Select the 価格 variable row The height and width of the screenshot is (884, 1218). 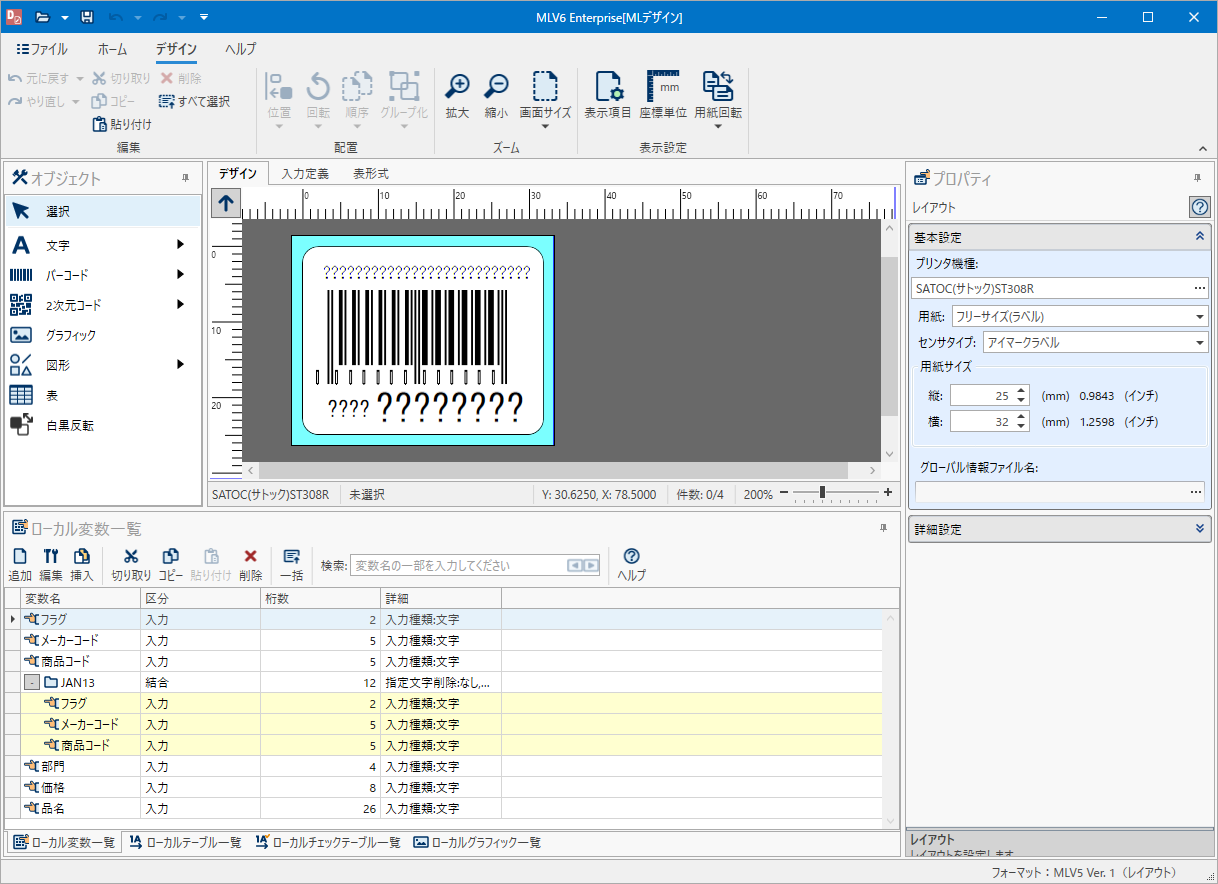[x=444, y=788]
